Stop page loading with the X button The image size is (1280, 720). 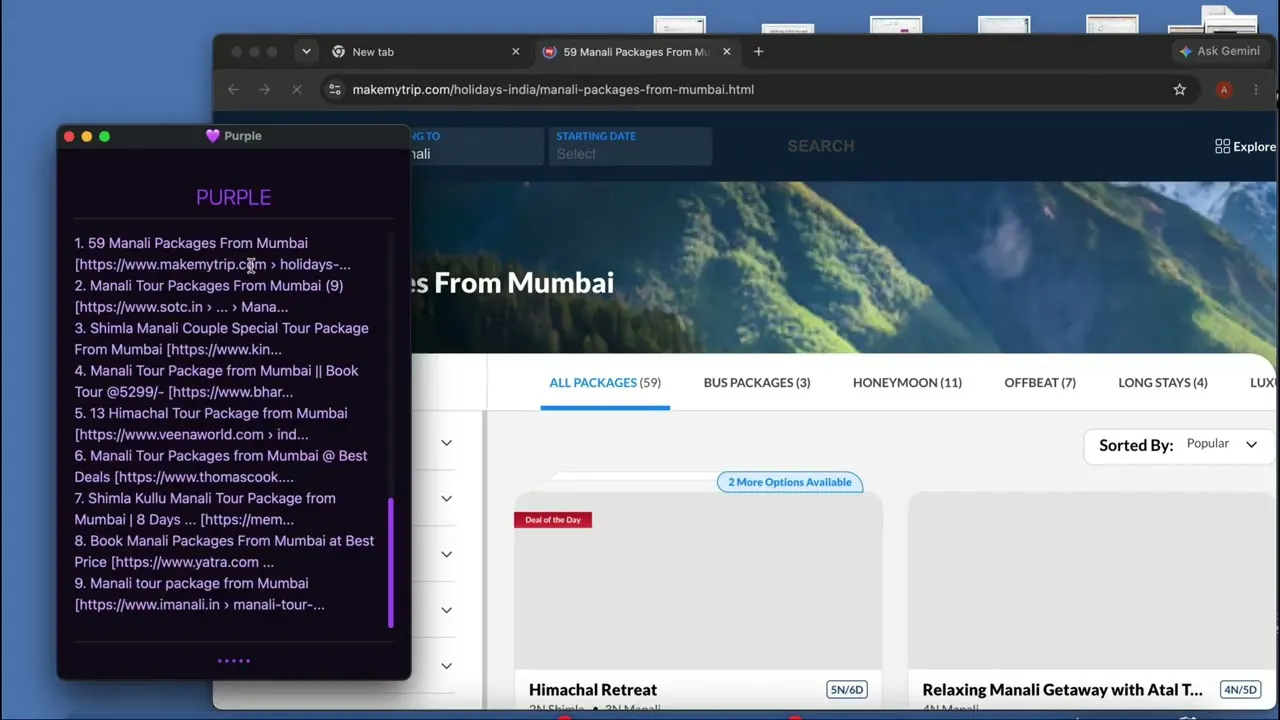pos(297,89)
